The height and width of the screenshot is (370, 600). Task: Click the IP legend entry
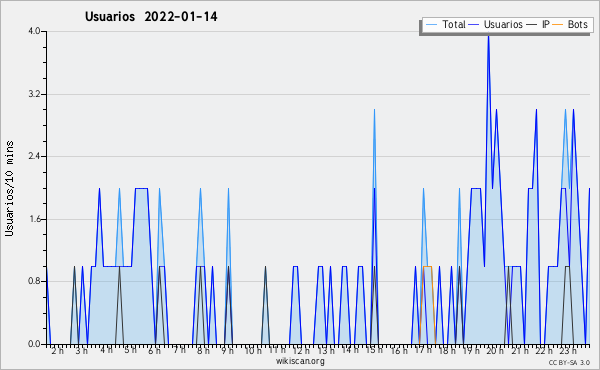point(538,24)
